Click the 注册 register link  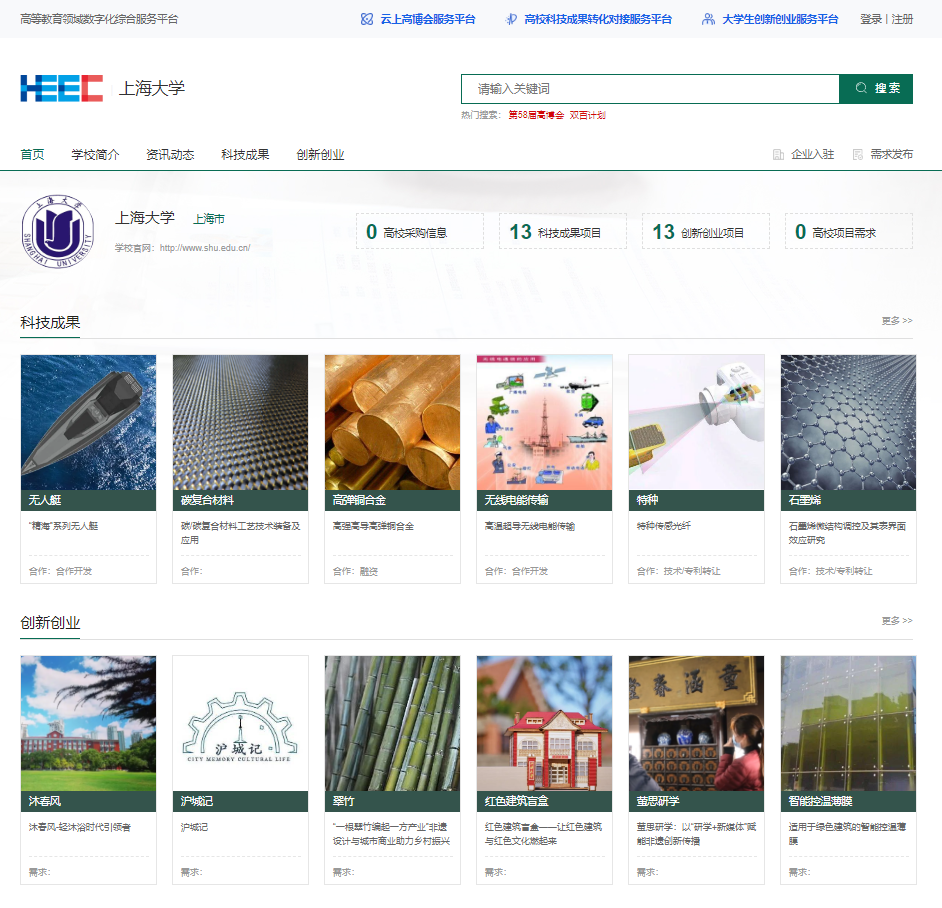pos(902,19)
